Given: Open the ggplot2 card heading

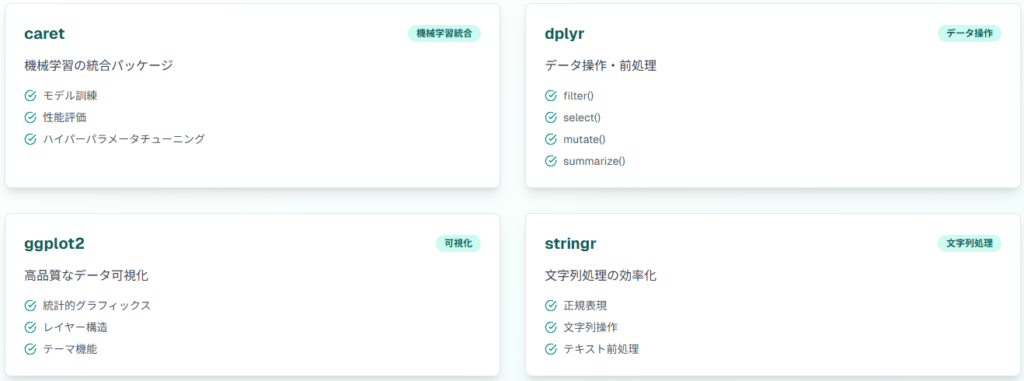Looking at the screenshot, I should click(x=54, y=244).
